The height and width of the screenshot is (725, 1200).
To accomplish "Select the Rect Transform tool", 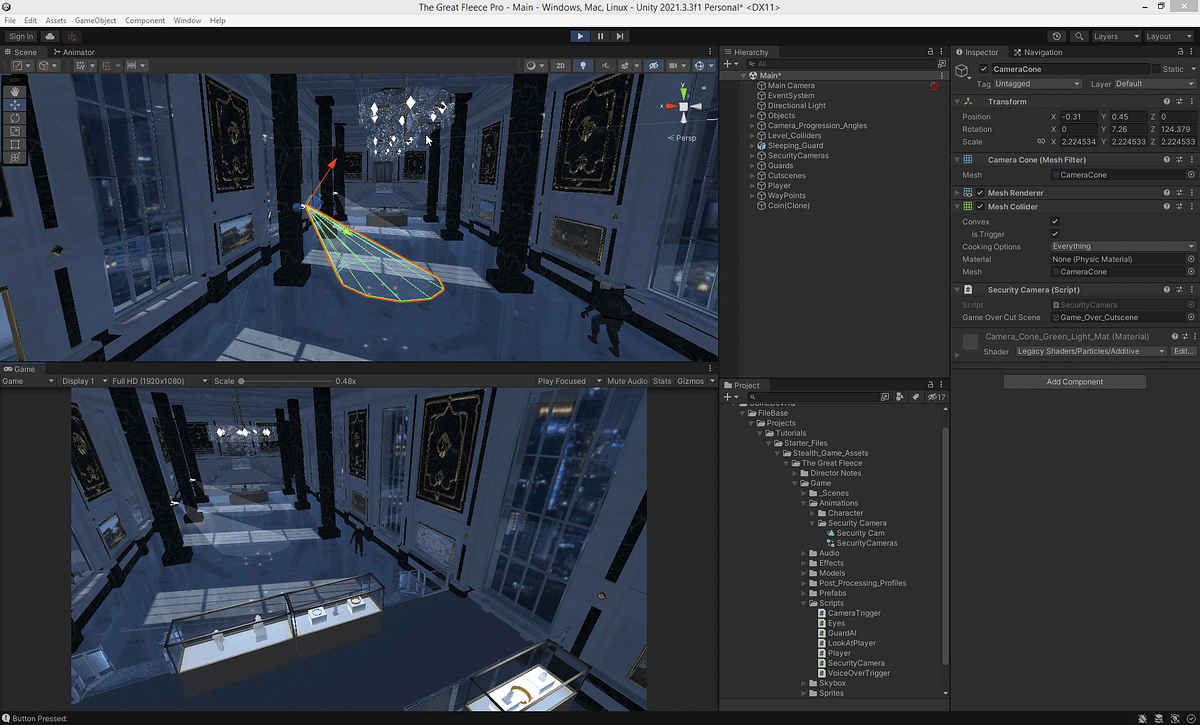I will pyautogui.click(x=14, y=144).
